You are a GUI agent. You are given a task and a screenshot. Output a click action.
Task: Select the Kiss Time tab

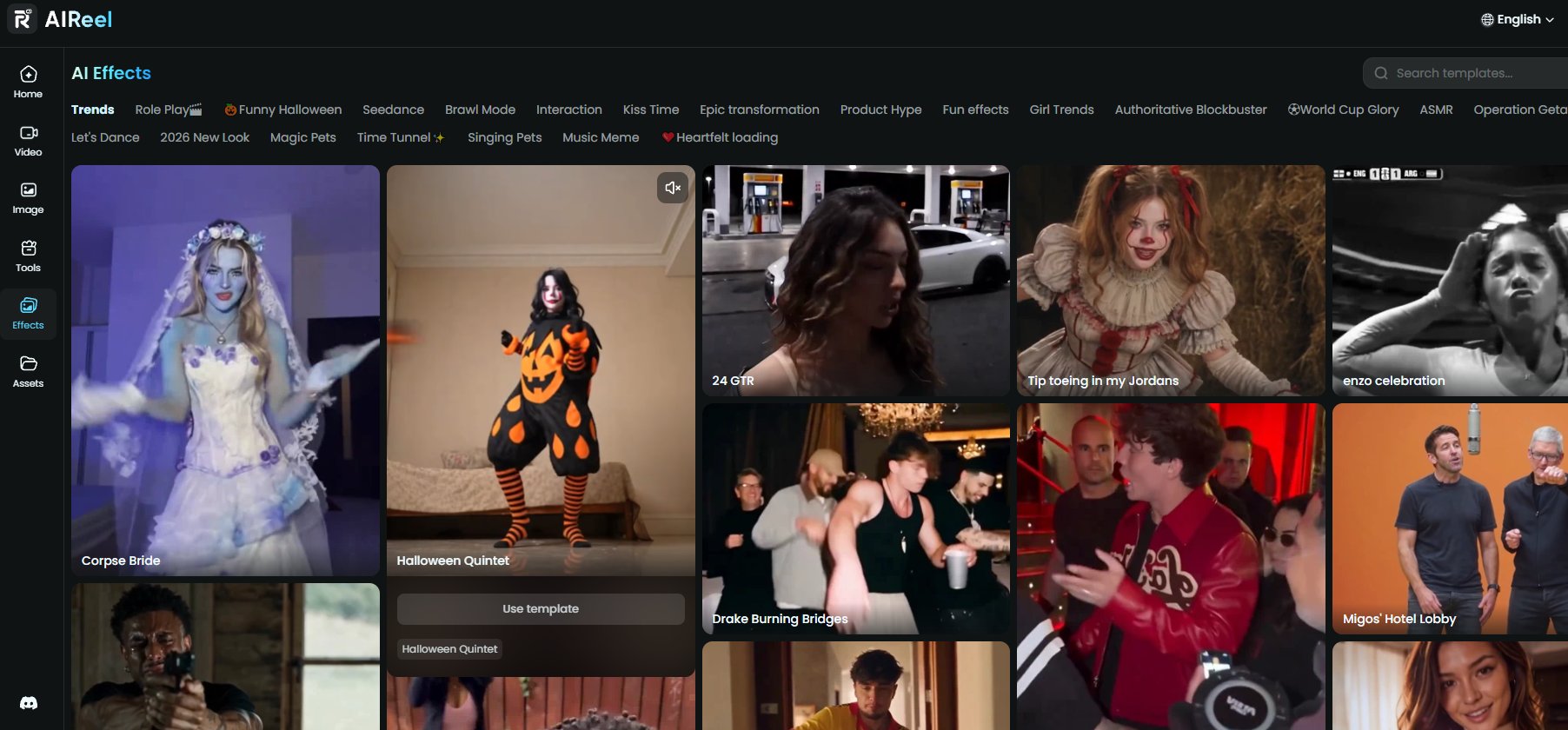click(651, 109)
